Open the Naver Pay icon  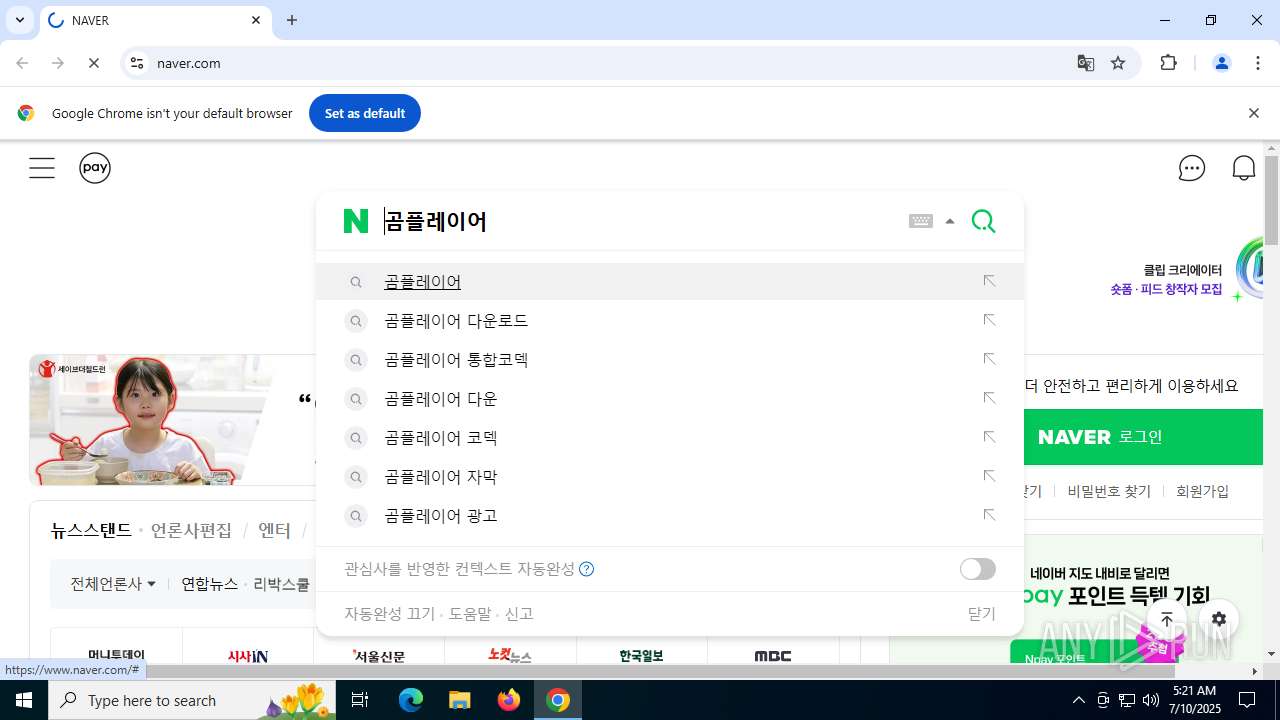pyautogui.click(x=95, y=168)
